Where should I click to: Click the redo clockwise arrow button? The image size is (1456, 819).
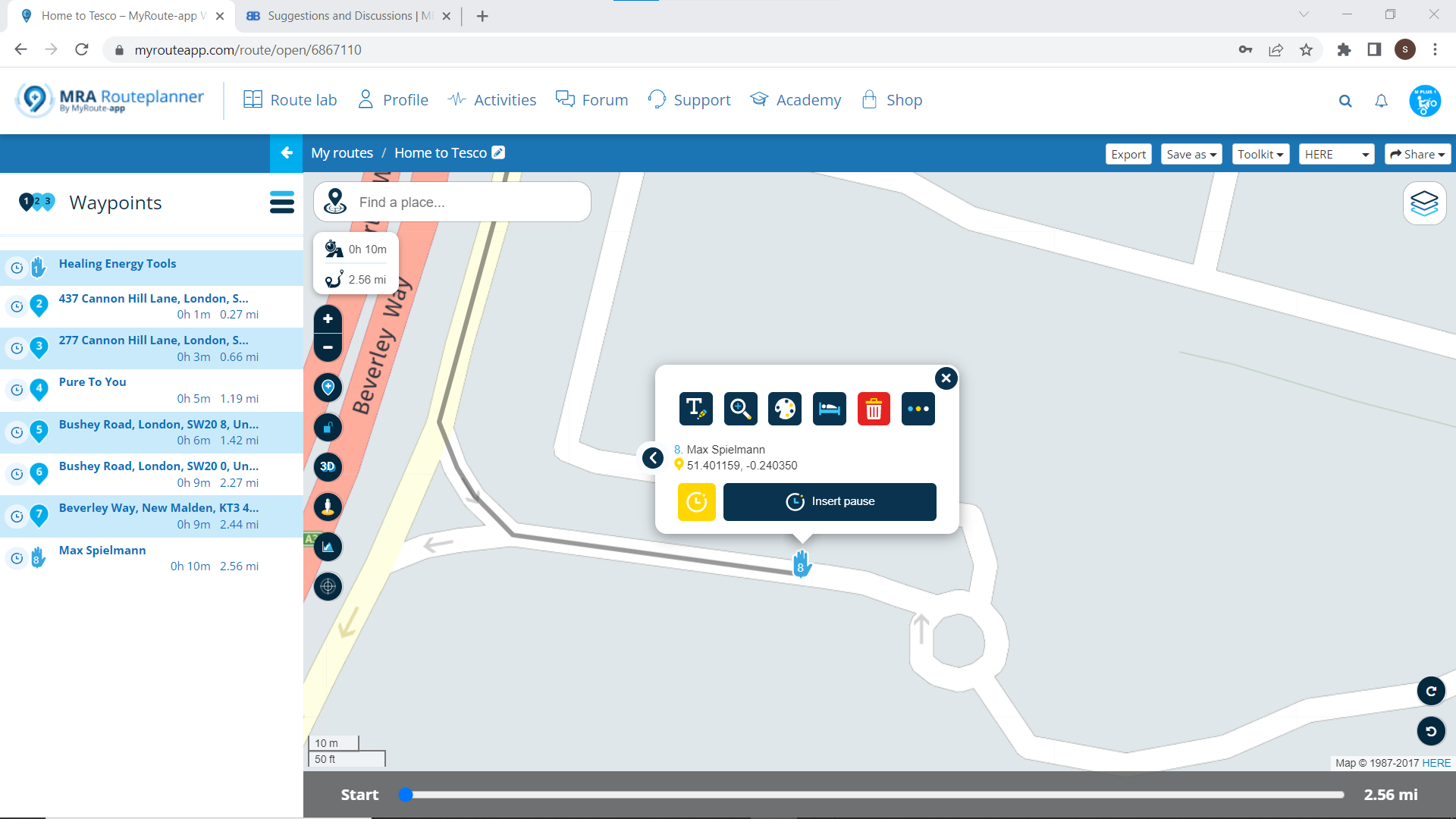point(1431,691)
